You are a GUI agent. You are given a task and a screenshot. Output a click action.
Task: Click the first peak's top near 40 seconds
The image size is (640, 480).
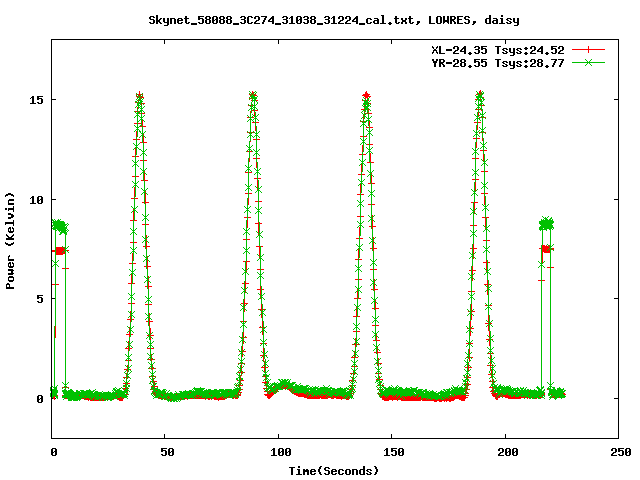pos(140,96)
